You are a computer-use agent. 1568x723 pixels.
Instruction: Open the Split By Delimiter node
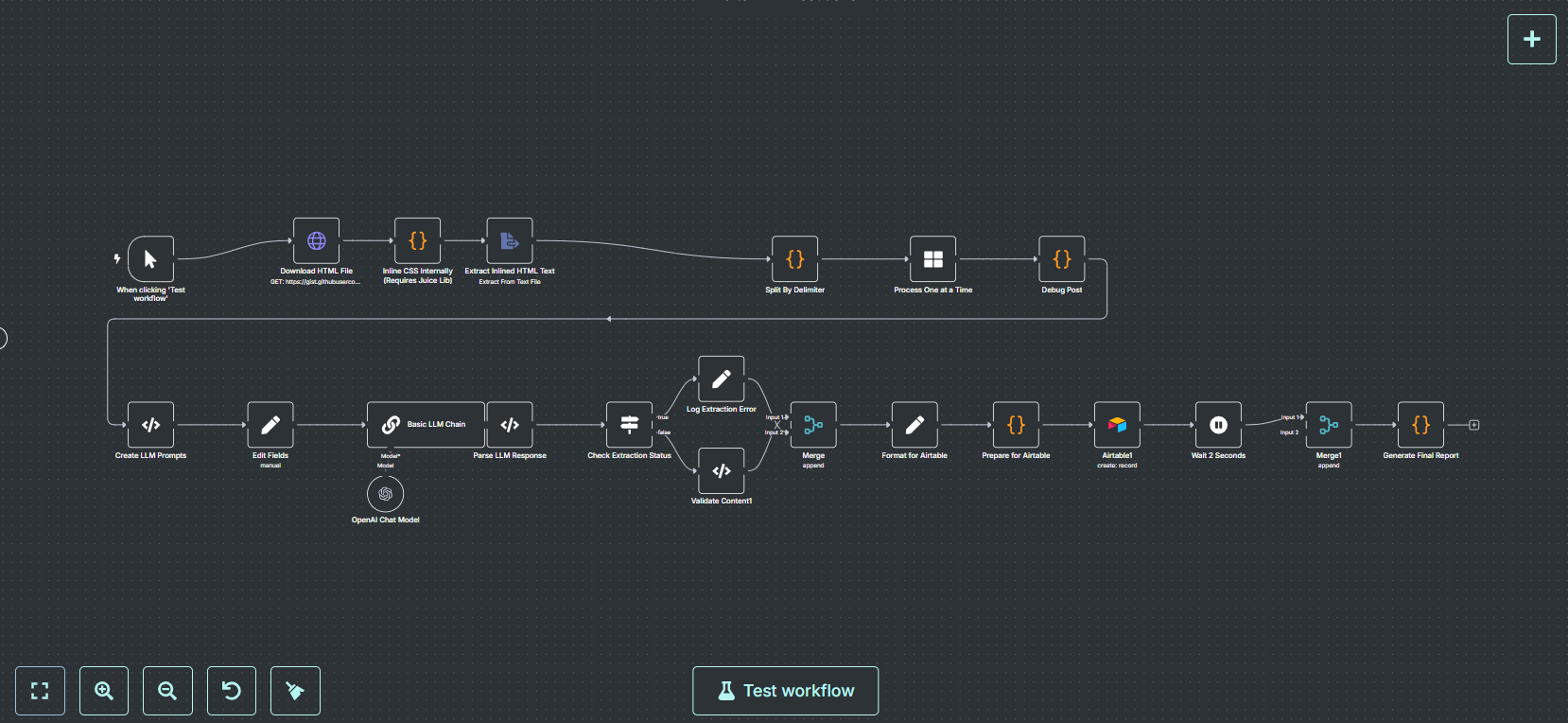(x=795, y=259)
